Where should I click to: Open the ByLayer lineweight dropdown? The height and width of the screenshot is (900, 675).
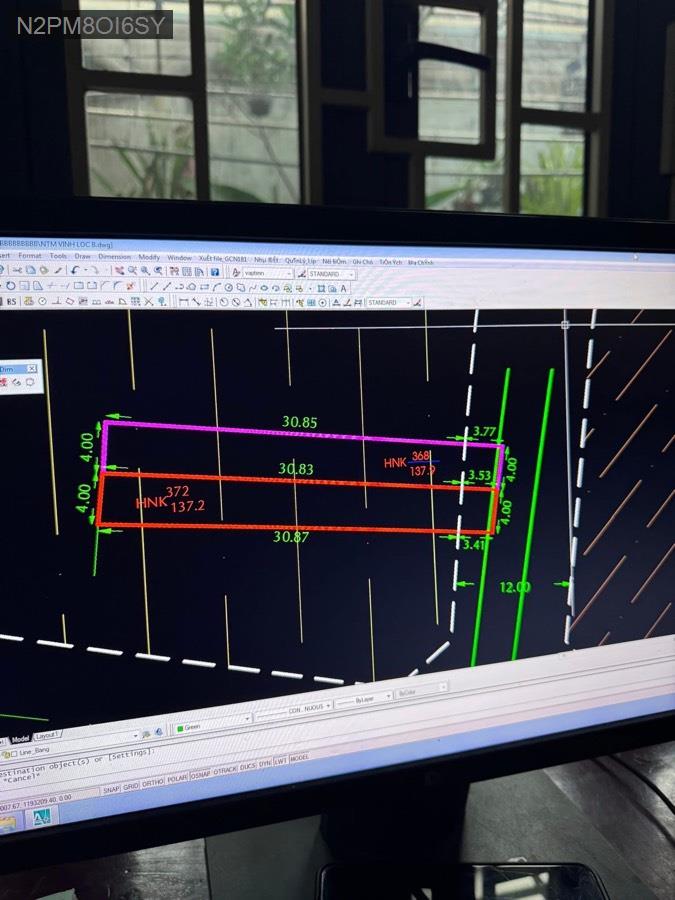pyautogui.click(x=375, y=696)
